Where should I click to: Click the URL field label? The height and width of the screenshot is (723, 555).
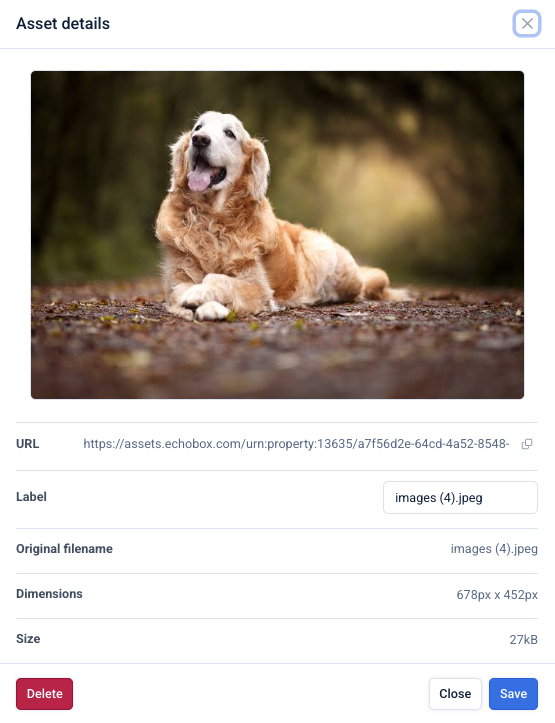click(28, 444)
